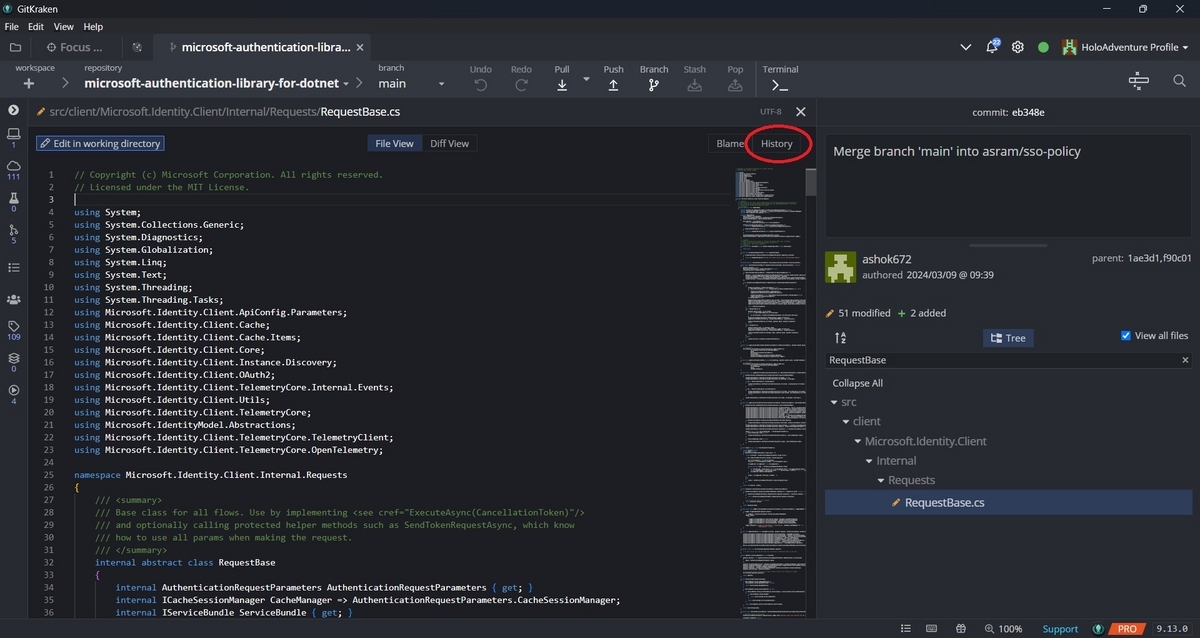Screen dimensions: 1200x638
Task: Open the Edit menu
Action: pyautogui.click(x=36, y=27)
